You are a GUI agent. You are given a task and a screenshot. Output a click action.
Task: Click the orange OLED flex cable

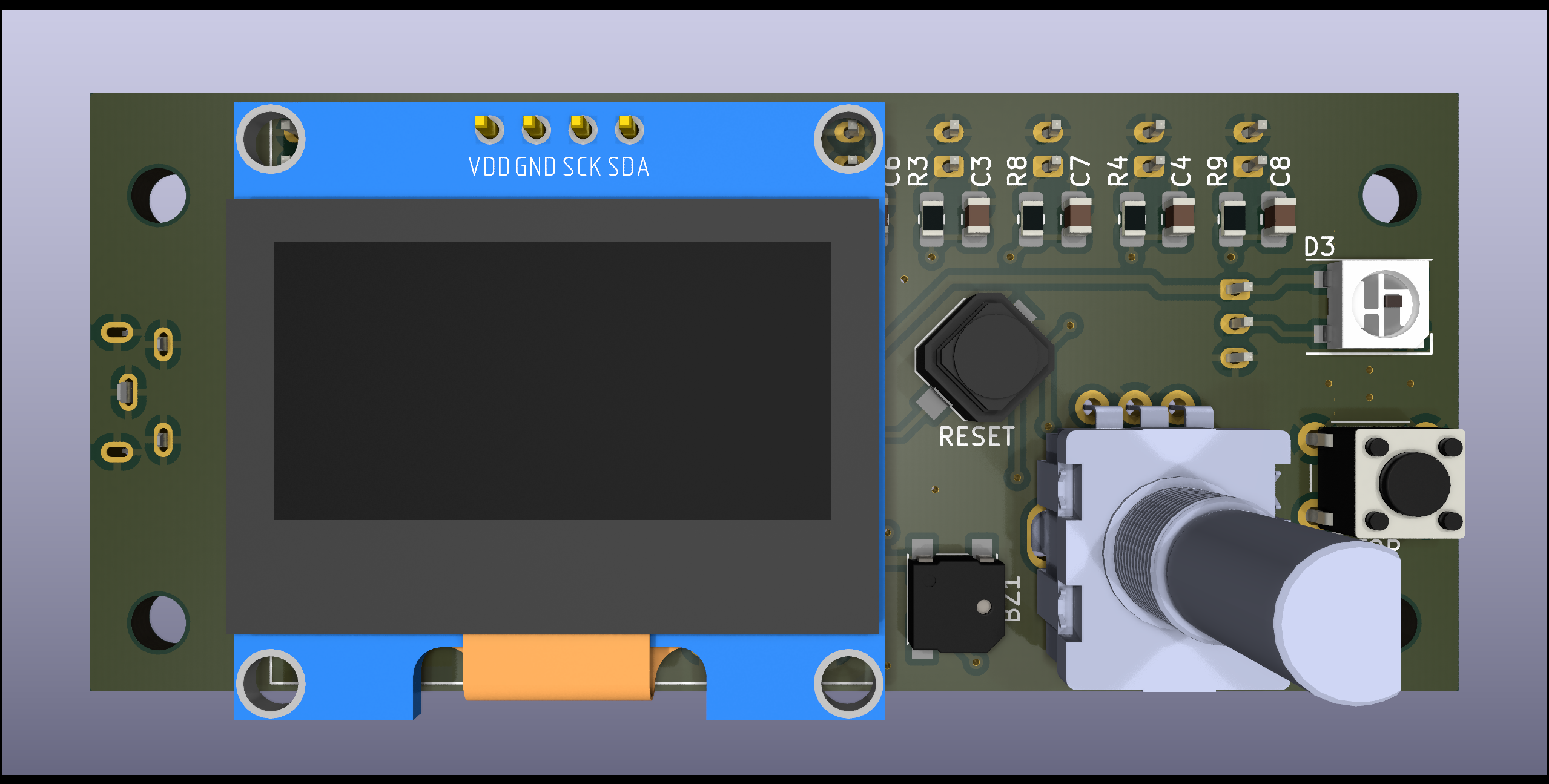pyautogui.click(x=557, y=667)
